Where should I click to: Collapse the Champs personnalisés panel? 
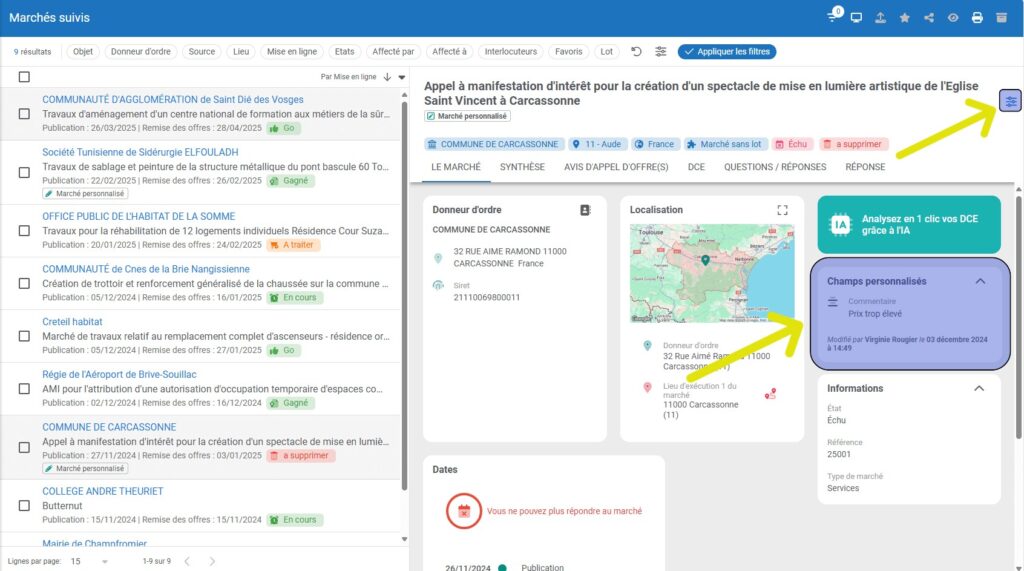pyautogui.click(x=980, y=281)
